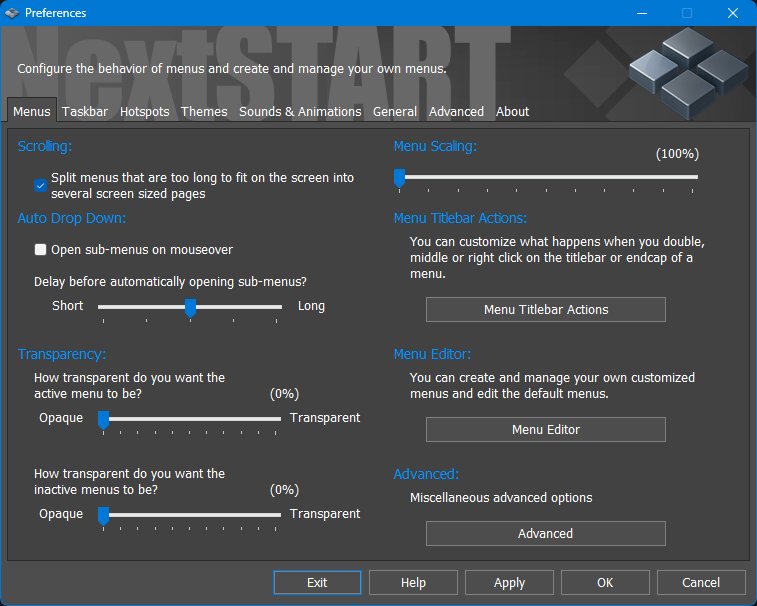Click the inactive menus transparency slider
The height and width of the screenshot is (606, 757).
(x=103, y=516)
